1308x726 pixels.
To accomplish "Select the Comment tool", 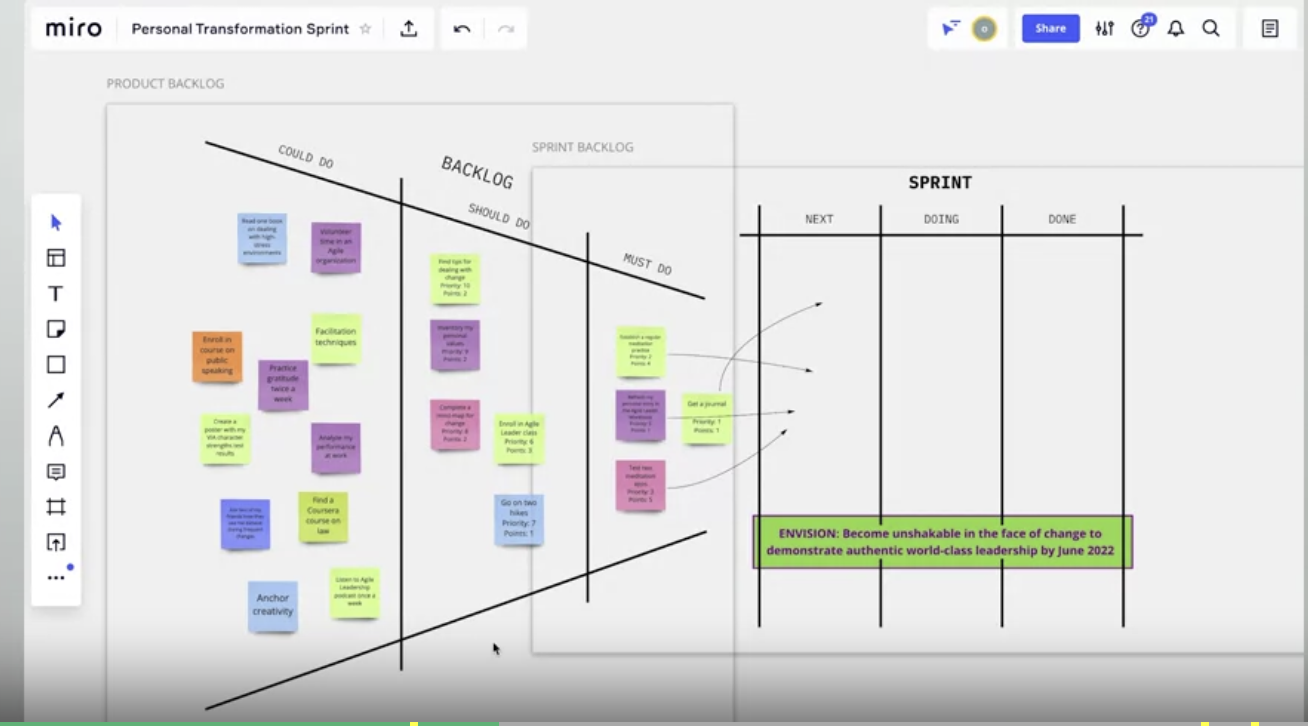I will coord(56,472).
